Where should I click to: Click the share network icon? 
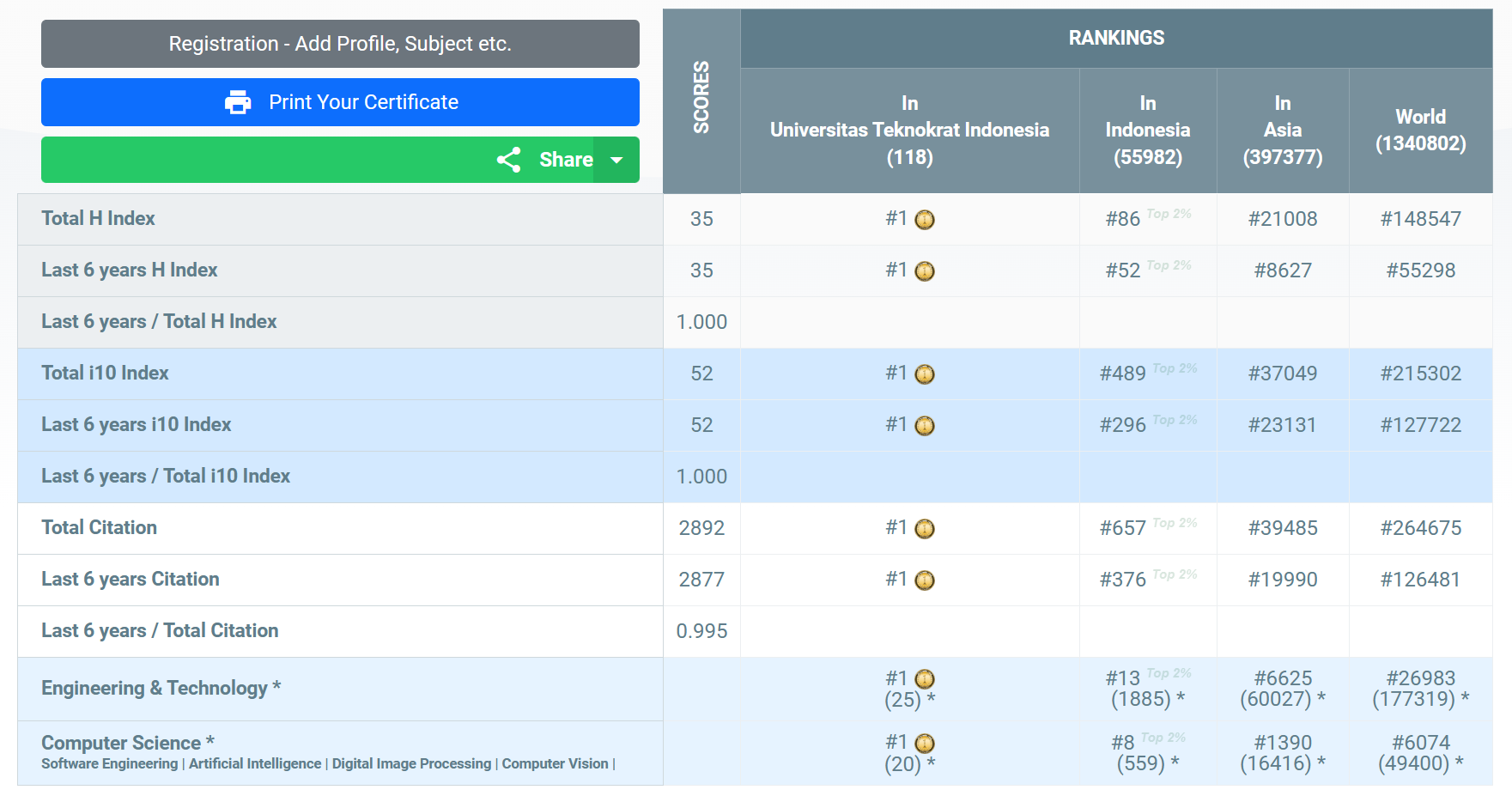[x=508, y=160]
